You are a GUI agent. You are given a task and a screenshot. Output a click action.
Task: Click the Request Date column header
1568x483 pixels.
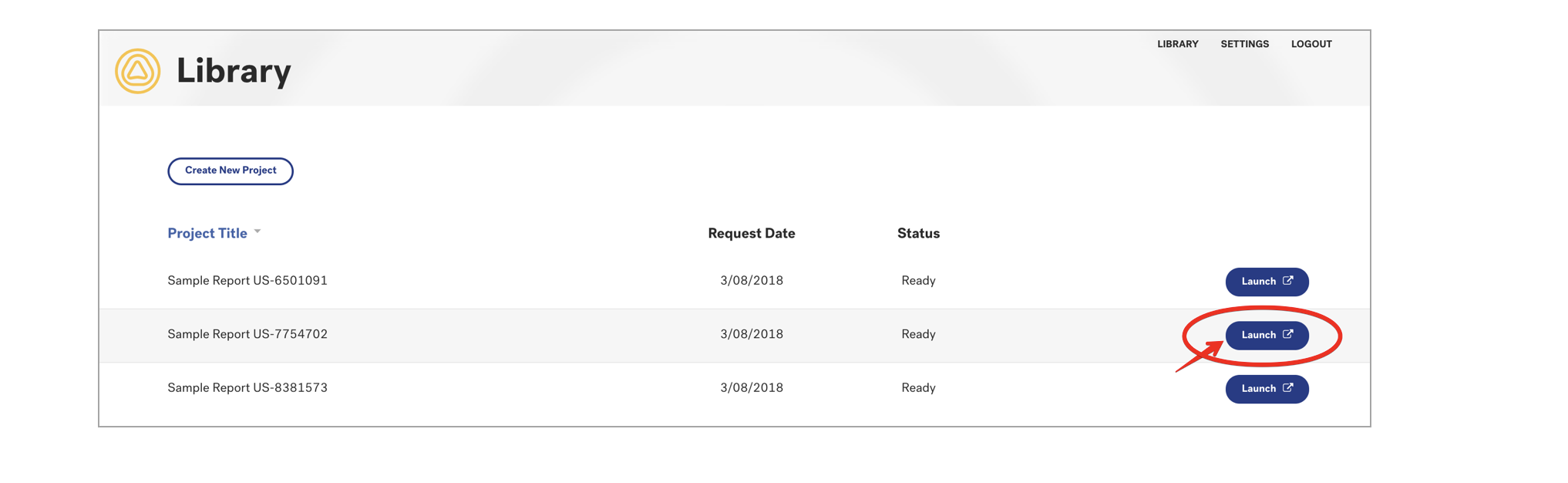(x=752, y=233)
